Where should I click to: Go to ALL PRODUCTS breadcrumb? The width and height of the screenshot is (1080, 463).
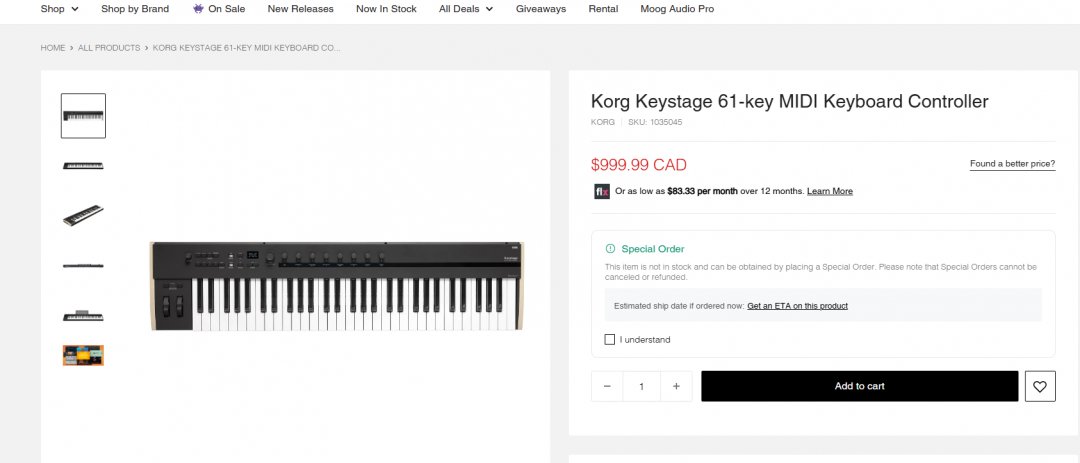109,48
